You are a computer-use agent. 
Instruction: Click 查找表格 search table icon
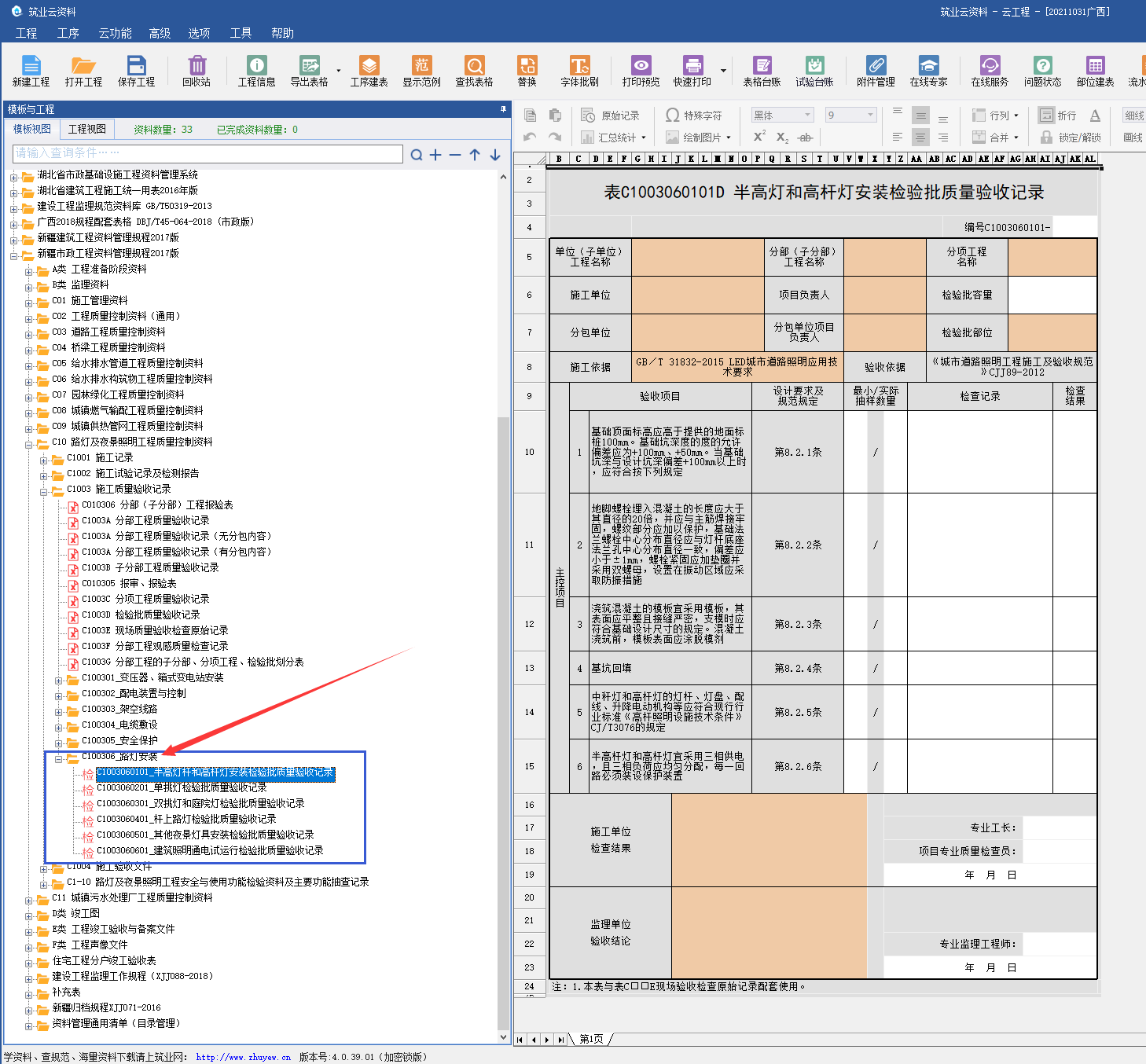pos(474,71)
